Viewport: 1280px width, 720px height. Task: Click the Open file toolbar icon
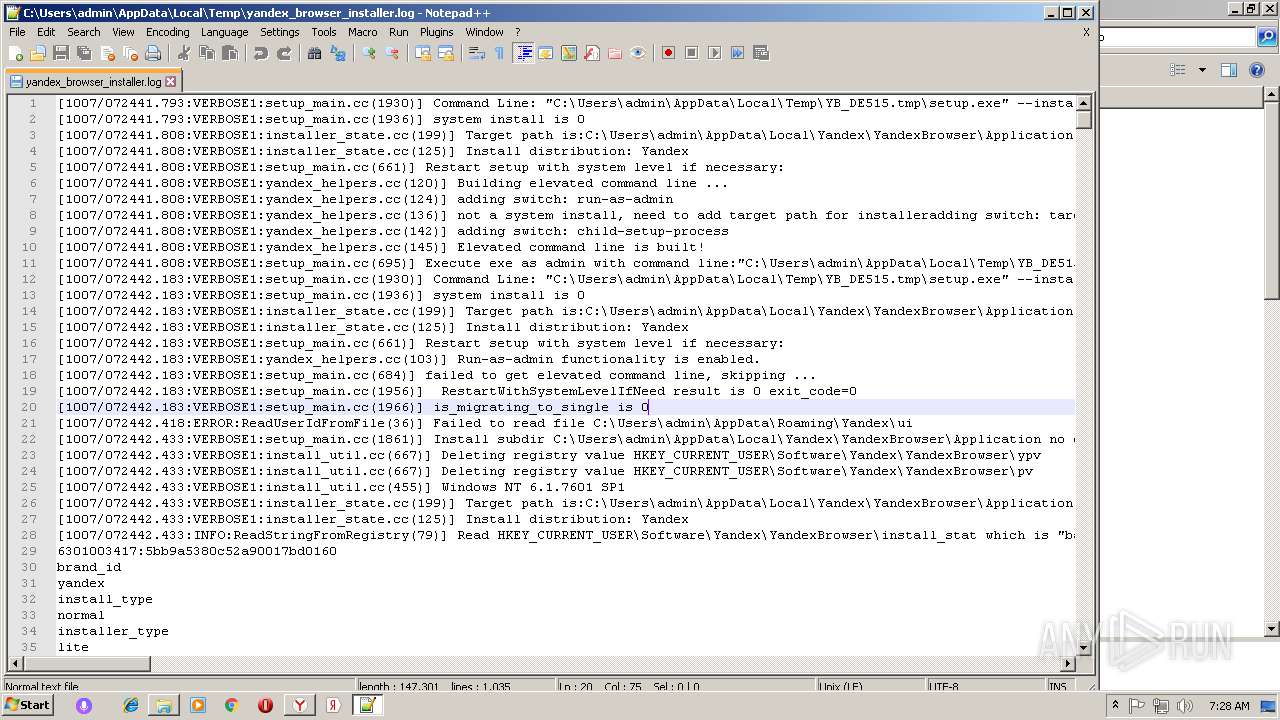38,53
